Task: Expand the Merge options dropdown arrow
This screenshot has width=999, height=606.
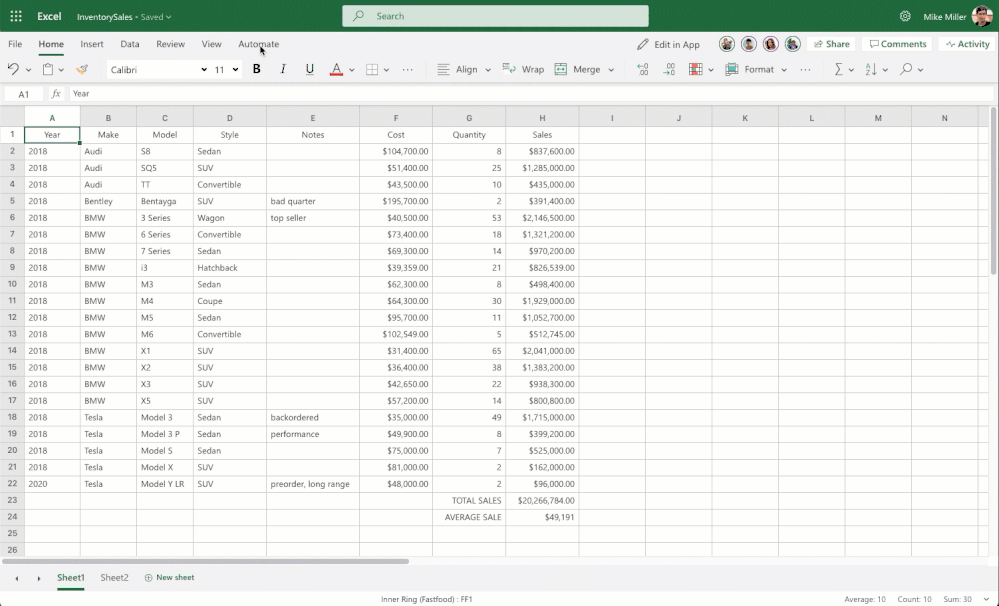Action: pos(611,70)
